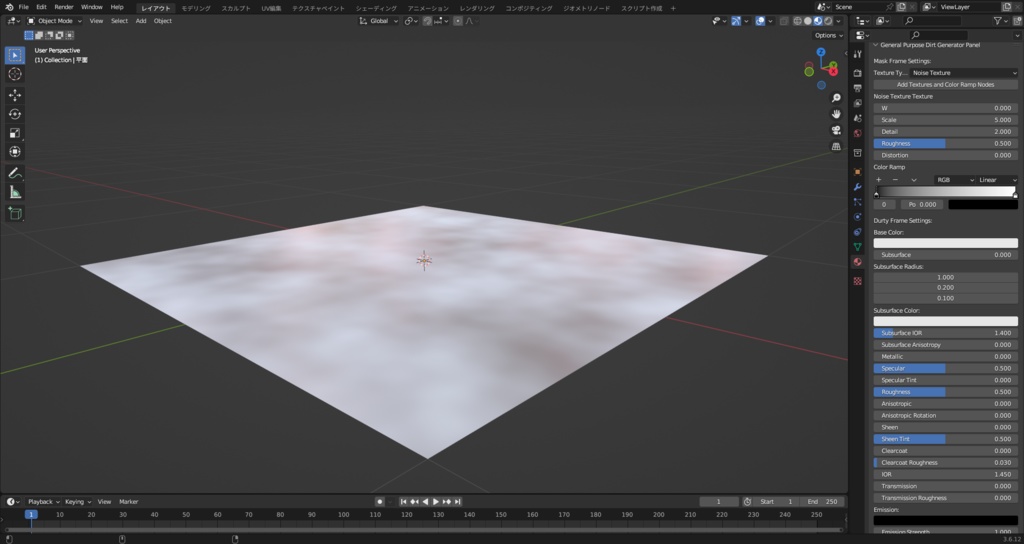Open the RGB color mode dropdown
The width and height of the screenshot is (1024, 544).
(x=954, y=180)
